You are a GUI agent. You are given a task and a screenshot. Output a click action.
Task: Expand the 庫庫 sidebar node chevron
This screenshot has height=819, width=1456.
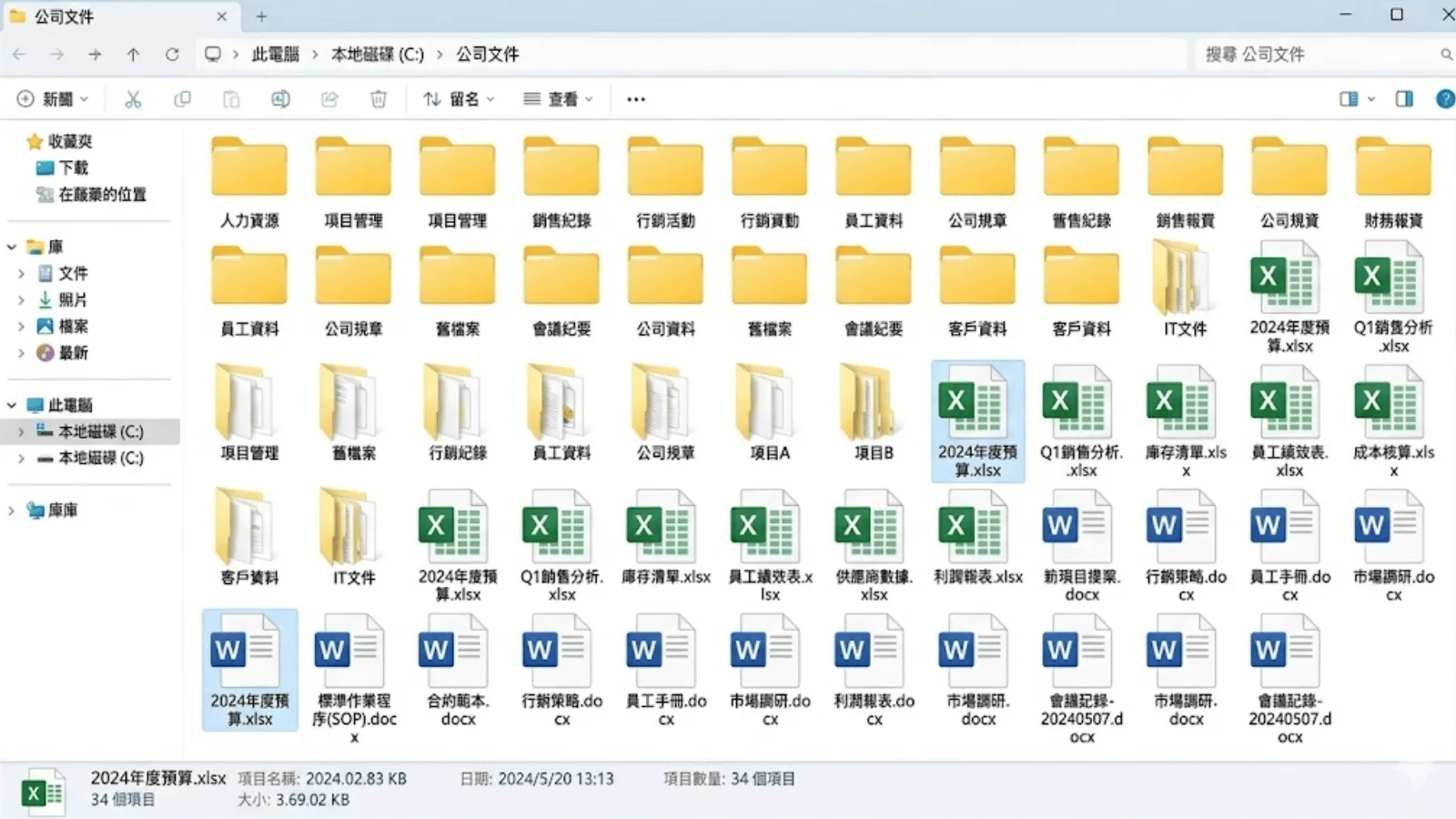pyautogui.click(x=12, y=511)
